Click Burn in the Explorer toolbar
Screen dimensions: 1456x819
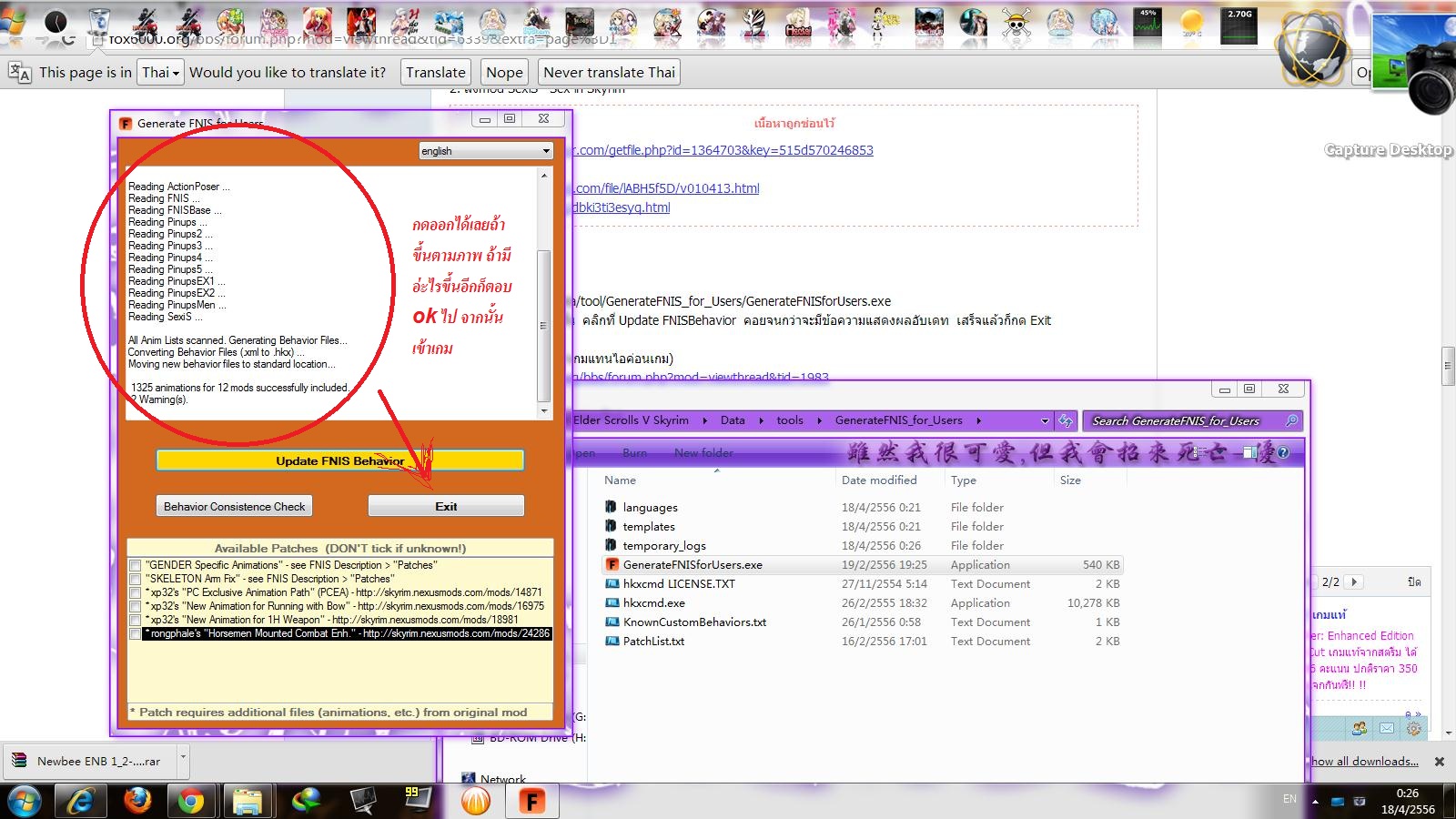(634, 452)
